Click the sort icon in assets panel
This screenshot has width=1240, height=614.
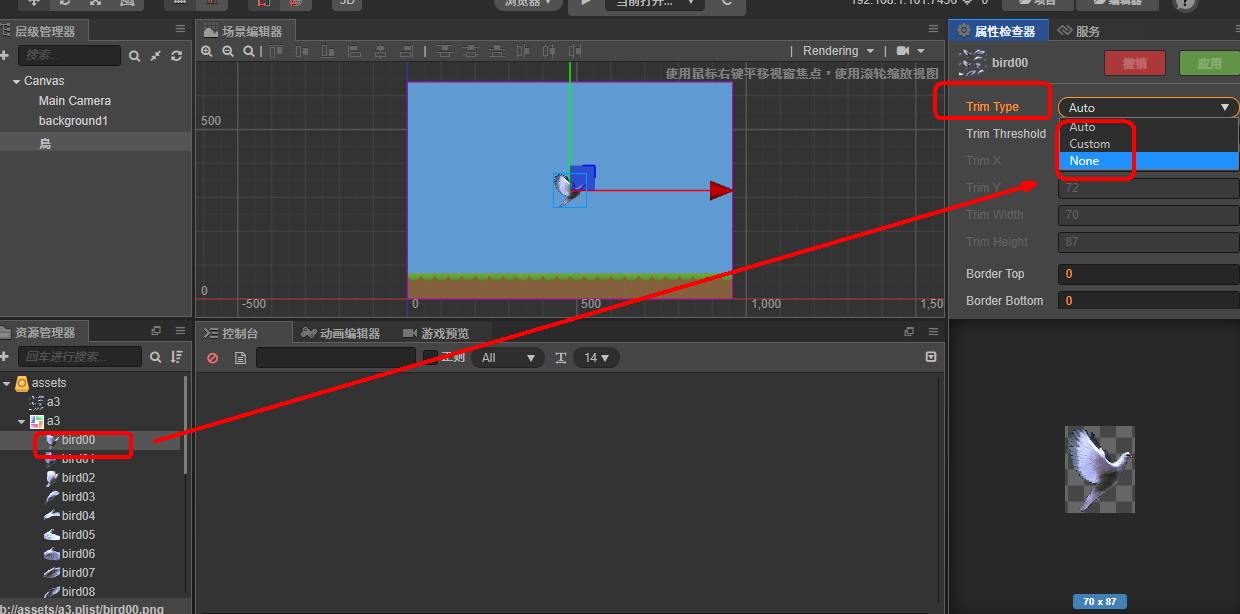click(x=177, y=357)
